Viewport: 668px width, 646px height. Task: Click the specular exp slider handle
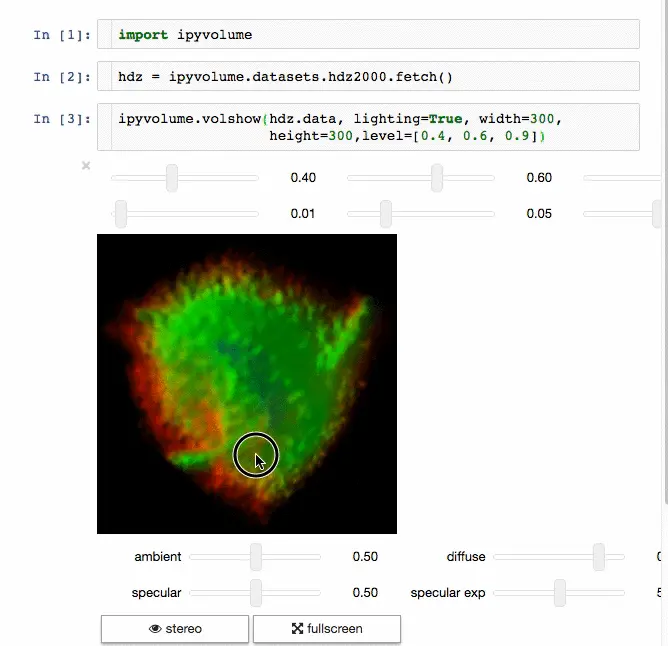click(x=560, y=592)
